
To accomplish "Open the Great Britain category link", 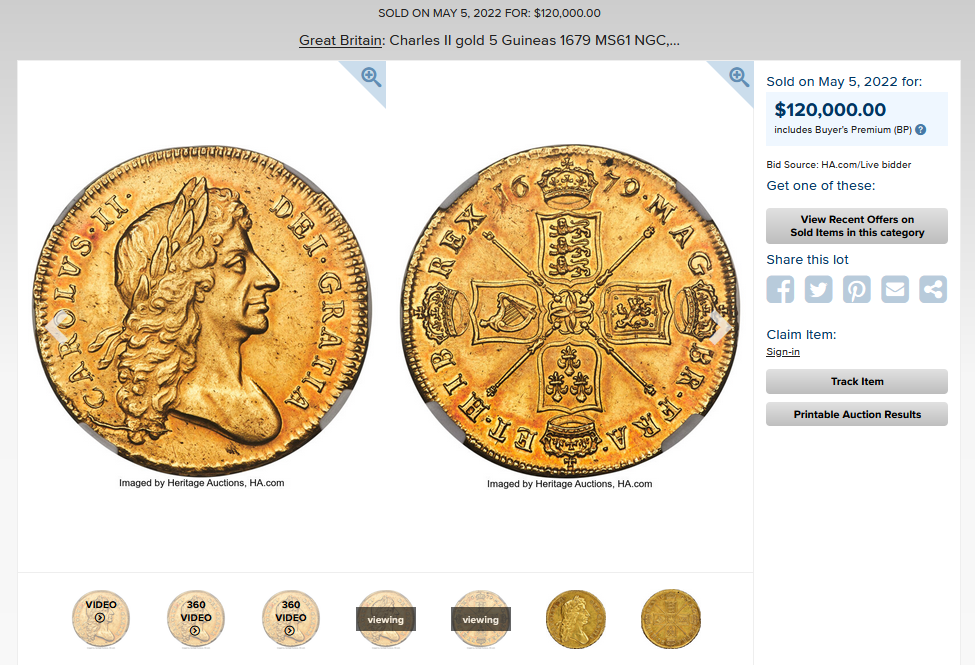I will point(340,40).
